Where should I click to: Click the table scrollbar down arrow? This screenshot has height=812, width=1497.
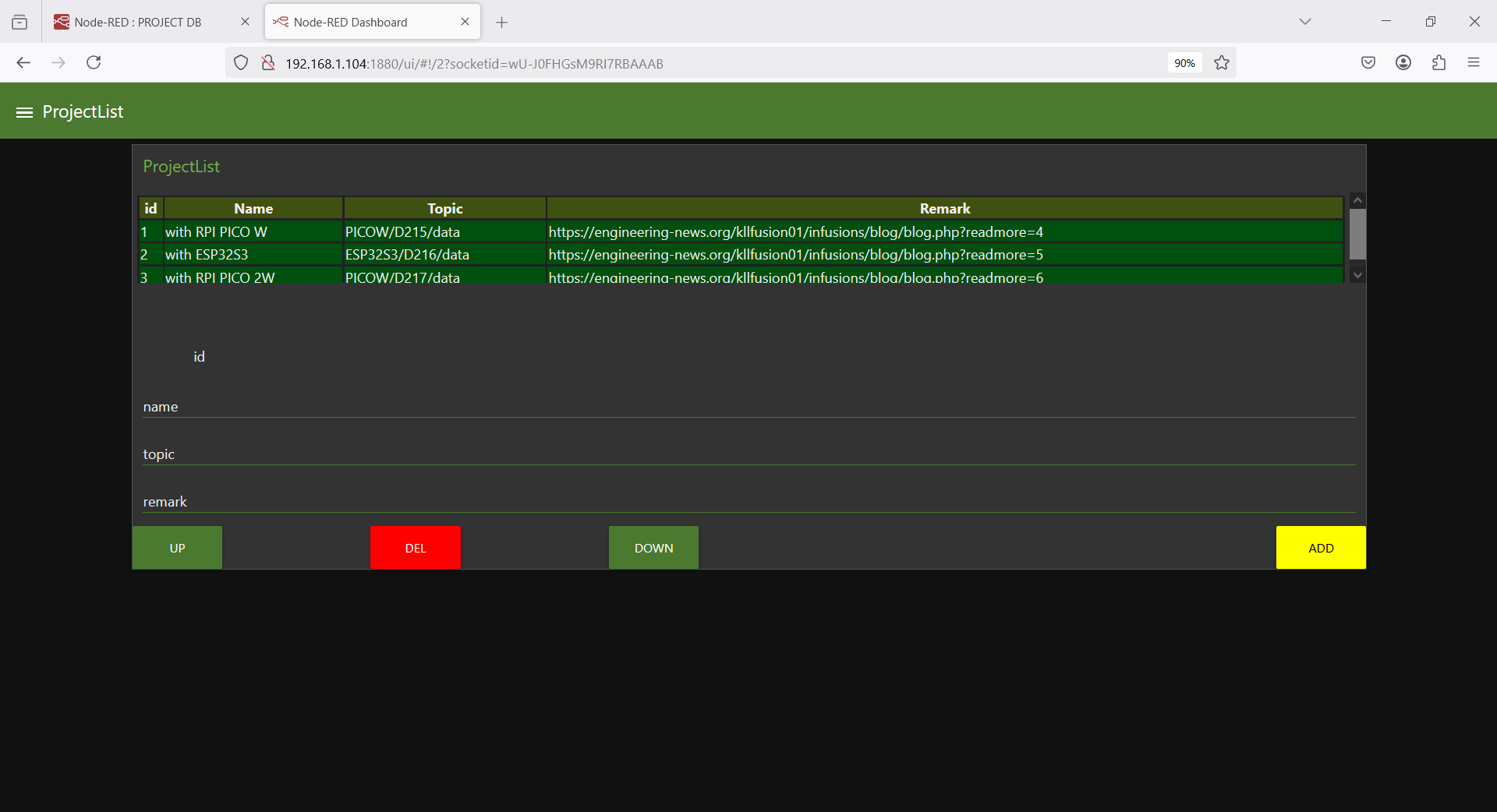click(x=1357, y=275)
